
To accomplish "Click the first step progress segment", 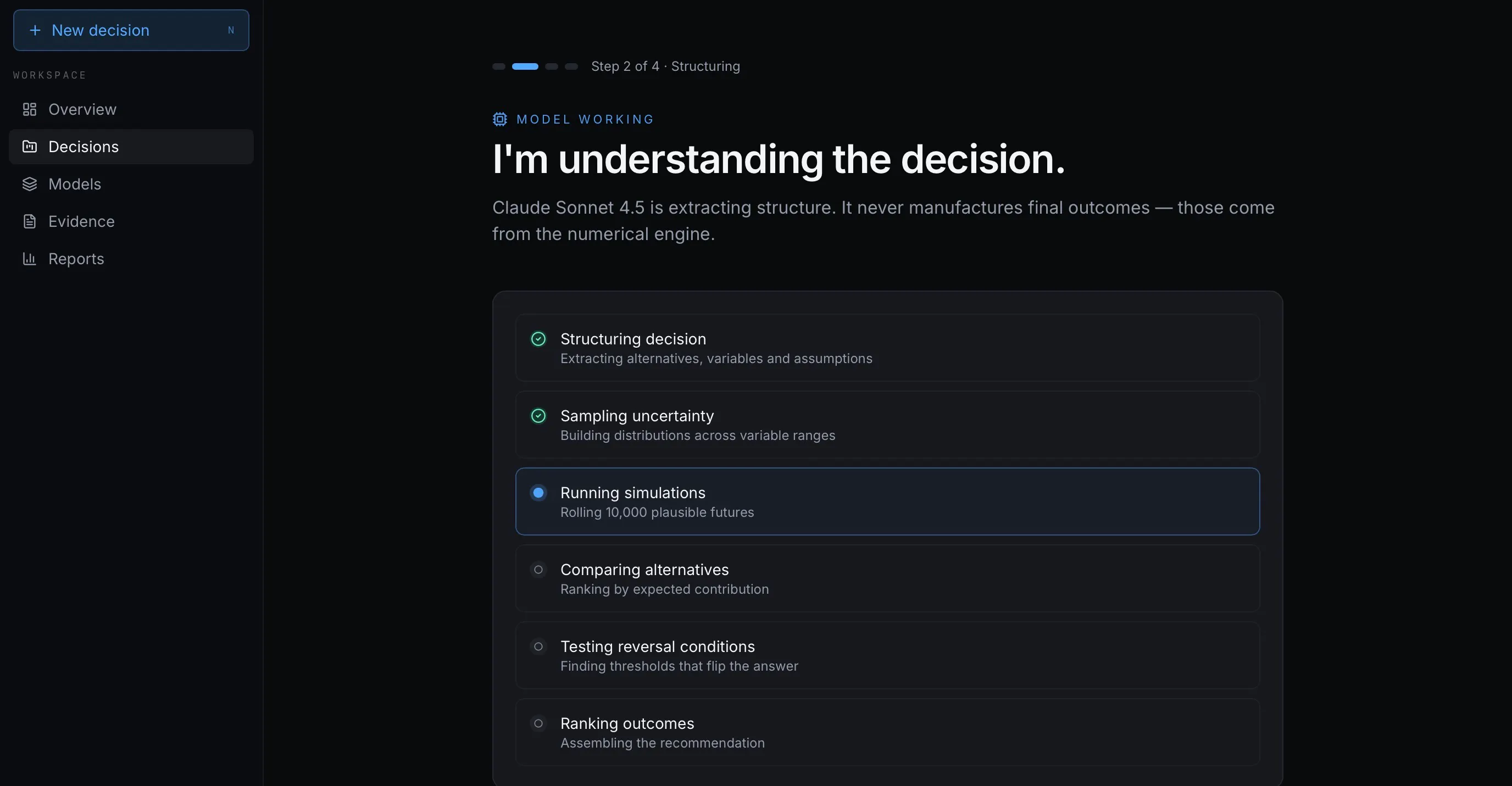I will [499, 66].
